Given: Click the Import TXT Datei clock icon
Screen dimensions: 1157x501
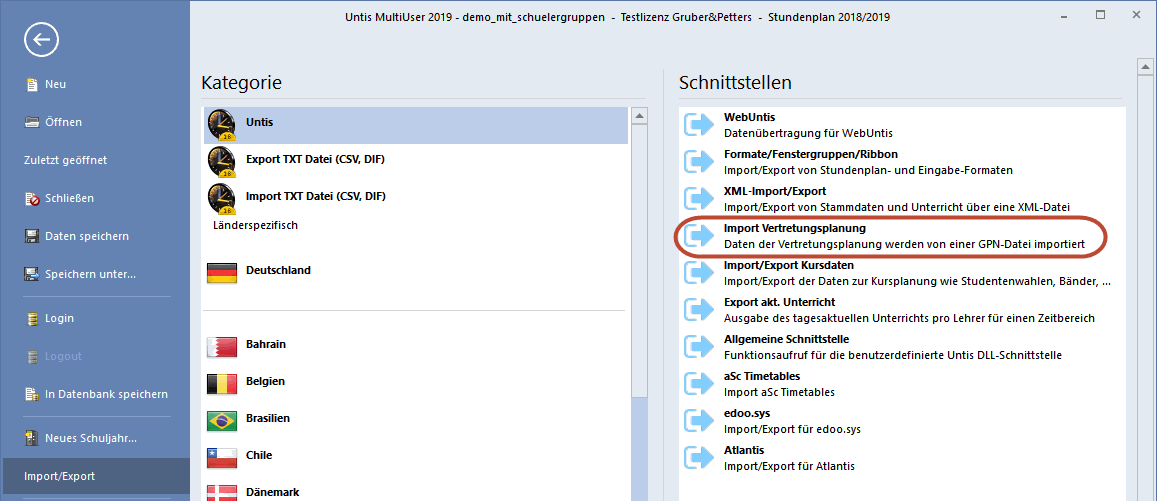Looking at the screenshot, I should (222, 198).
